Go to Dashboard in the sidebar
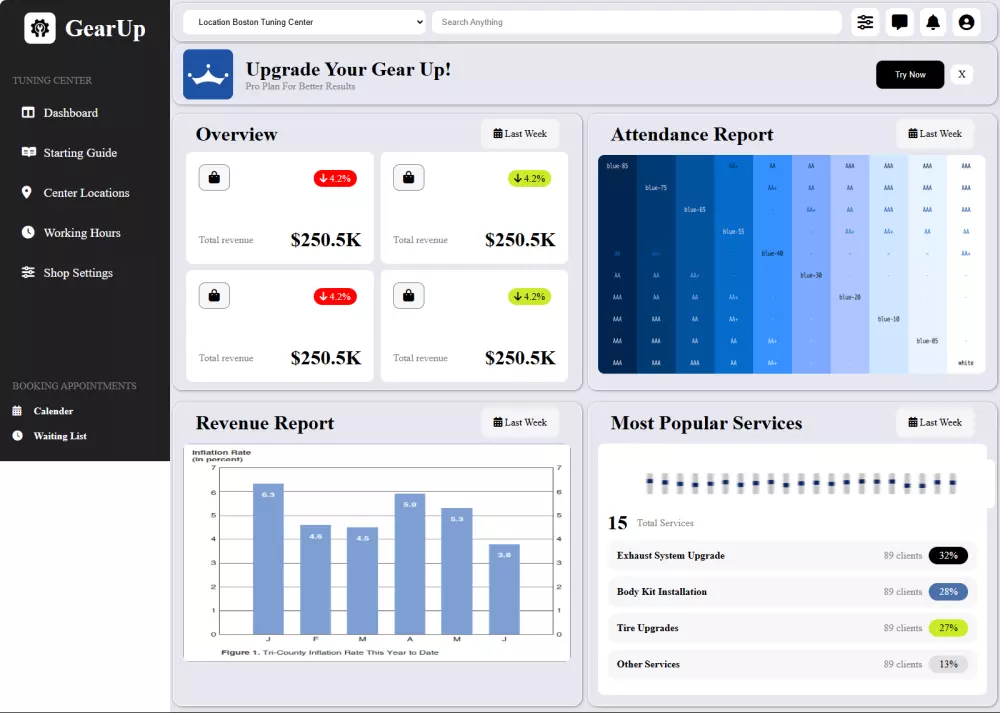Viewport: 1000px width, 713px height. [x=70, y=113]
